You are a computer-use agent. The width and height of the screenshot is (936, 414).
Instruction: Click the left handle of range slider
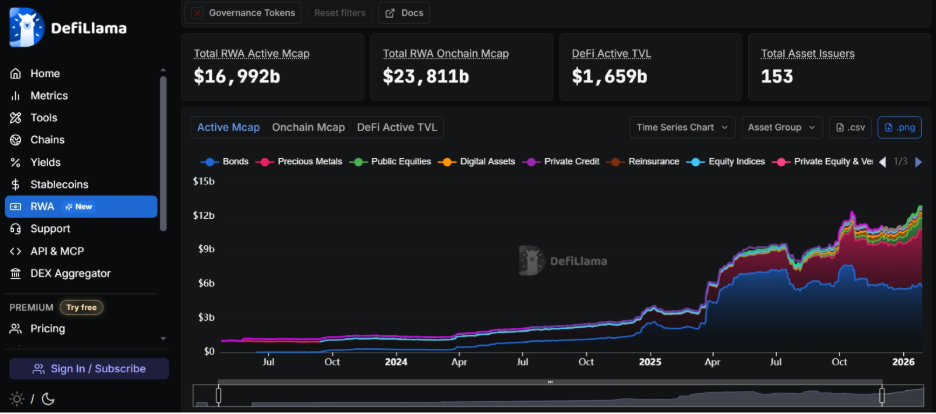218,396
